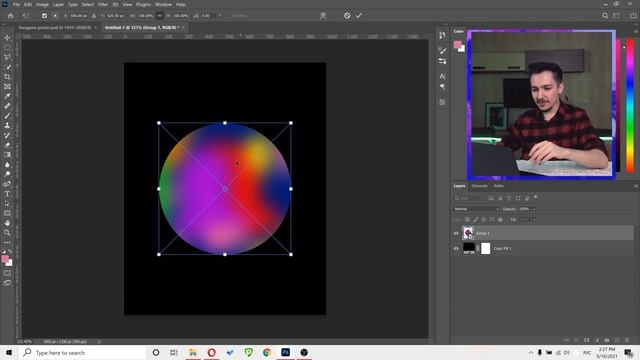This screenshot has width=640, height=360.
Task: Open Photoshop from the Windows taskbar
Action: pyautogui.click(x=285, y=352)
